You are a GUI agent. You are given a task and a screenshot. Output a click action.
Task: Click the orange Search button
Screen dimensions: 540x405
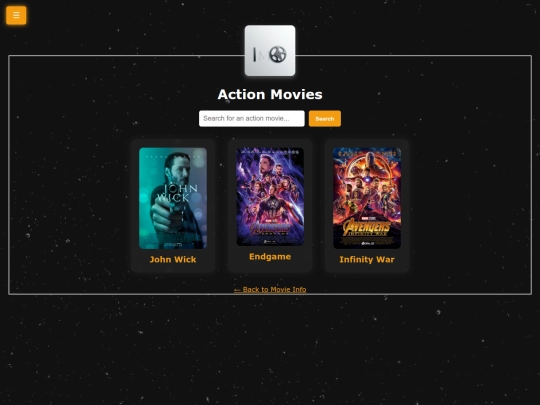click(325, 118)
